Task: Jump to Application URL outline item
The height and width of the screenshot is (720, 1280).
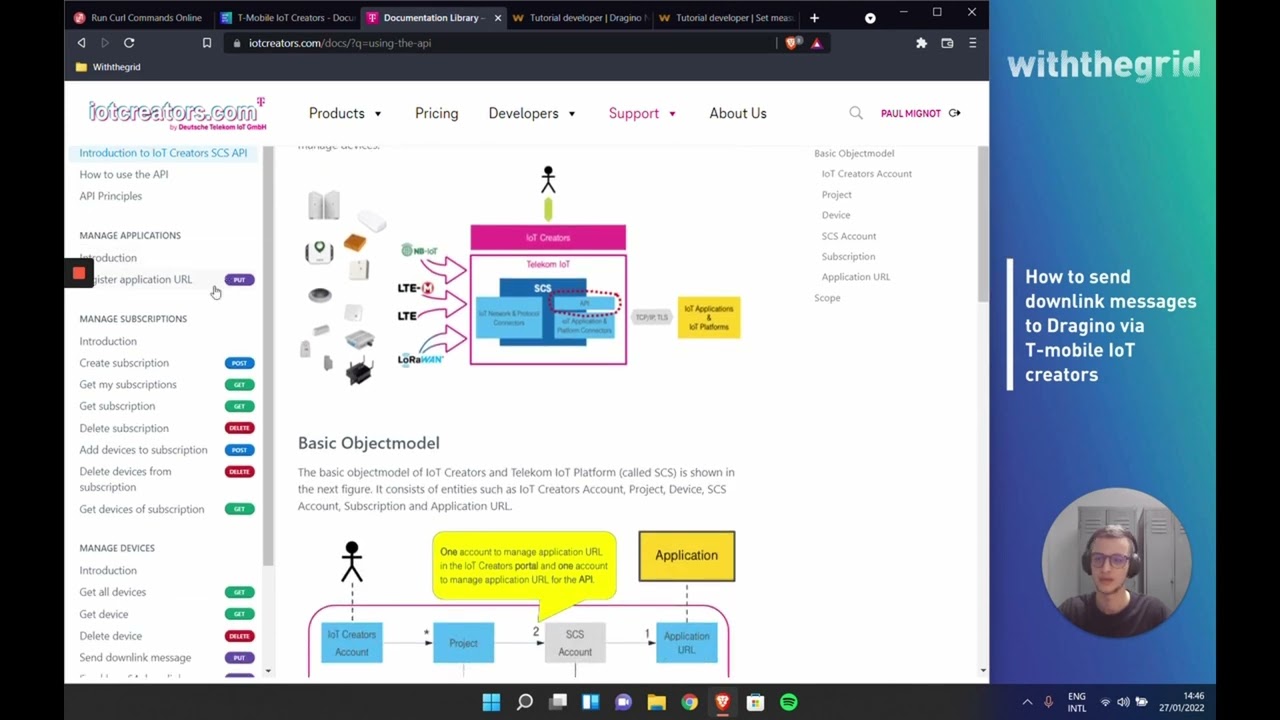Action: [856, 277]
